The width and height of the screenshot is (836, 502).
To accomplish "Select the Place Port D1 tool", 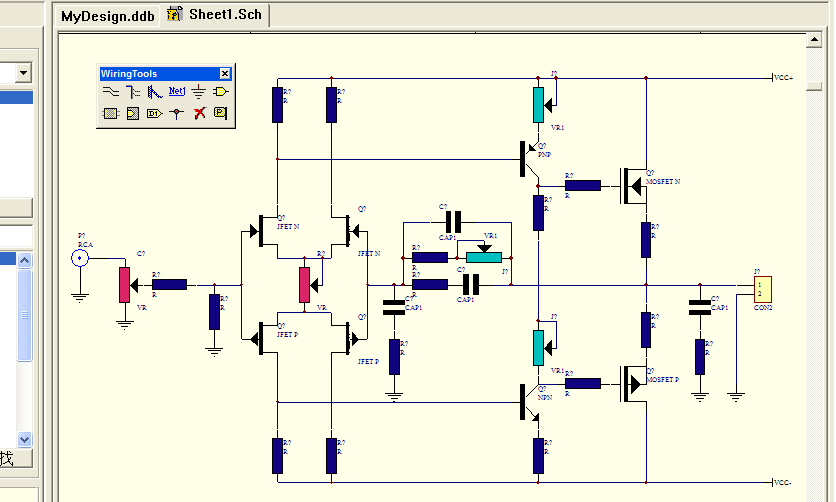I will [155, 114].
